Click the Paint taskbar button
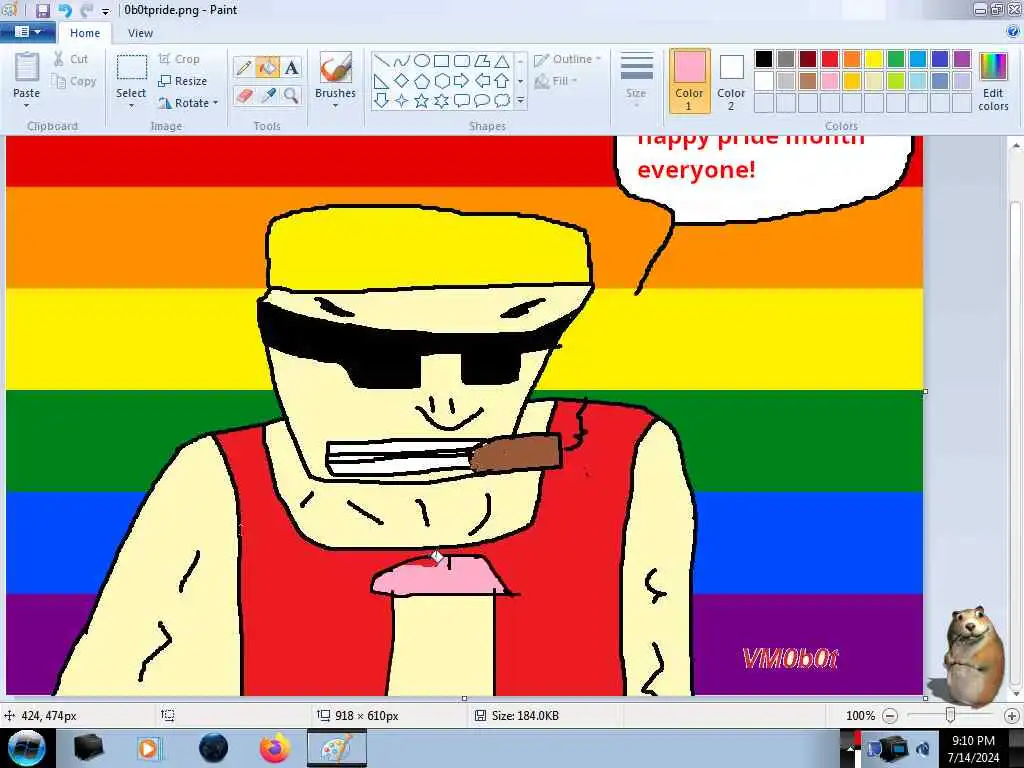Screen dimensions: 1024x768 337,748
